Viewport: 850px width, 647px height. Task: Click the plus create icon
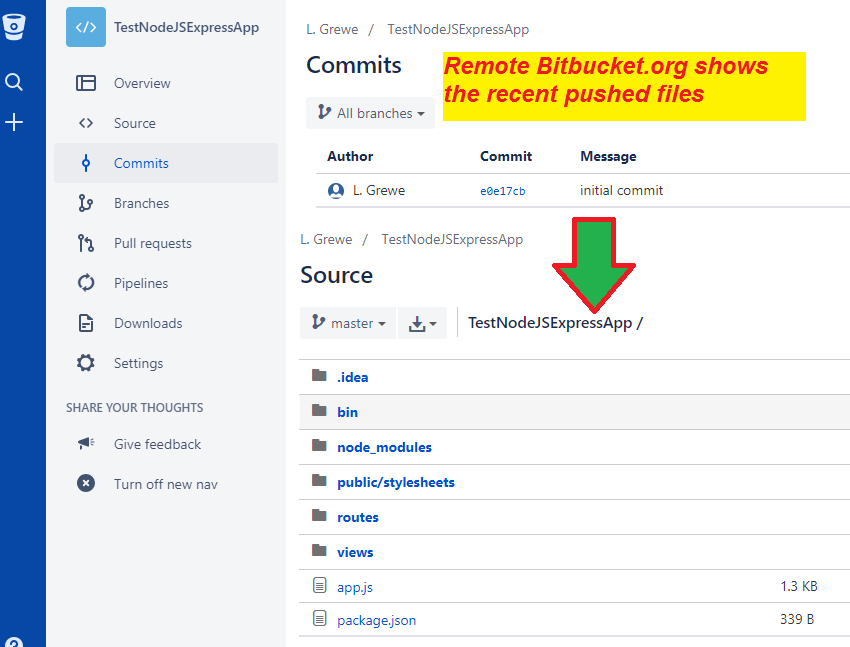pos(14,123)
